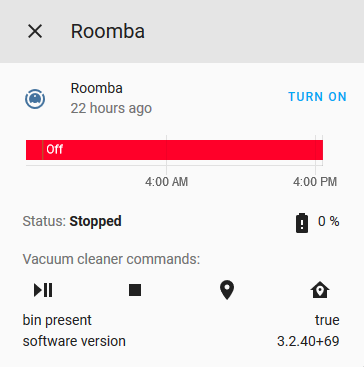Click the Status: Stopped text
Screen dimensions: 364x367
72,221
